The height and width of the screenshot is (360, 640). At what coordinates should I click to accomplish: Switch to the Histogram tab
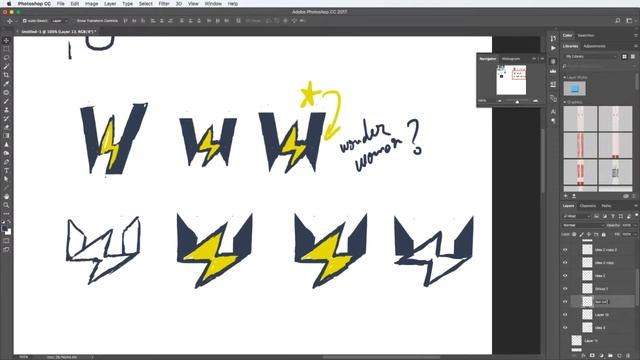[511, 59]
